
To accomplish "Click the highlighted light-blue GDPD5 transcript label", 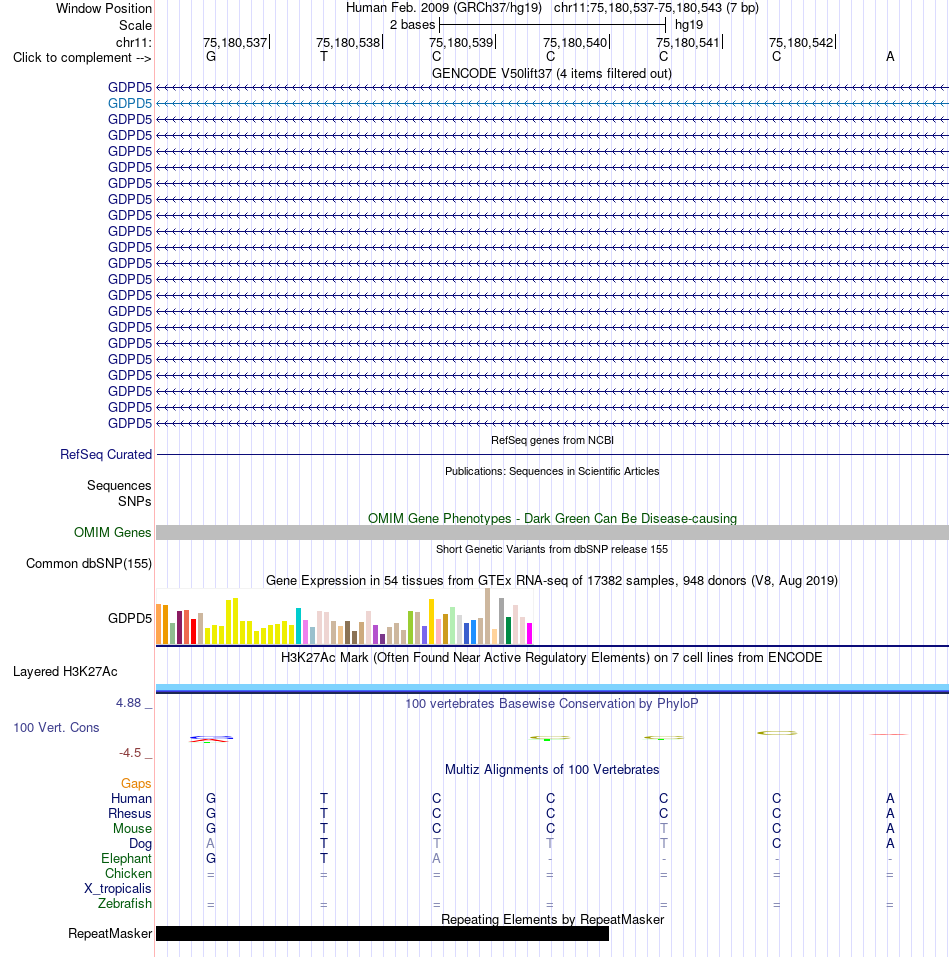I will 129,104.
